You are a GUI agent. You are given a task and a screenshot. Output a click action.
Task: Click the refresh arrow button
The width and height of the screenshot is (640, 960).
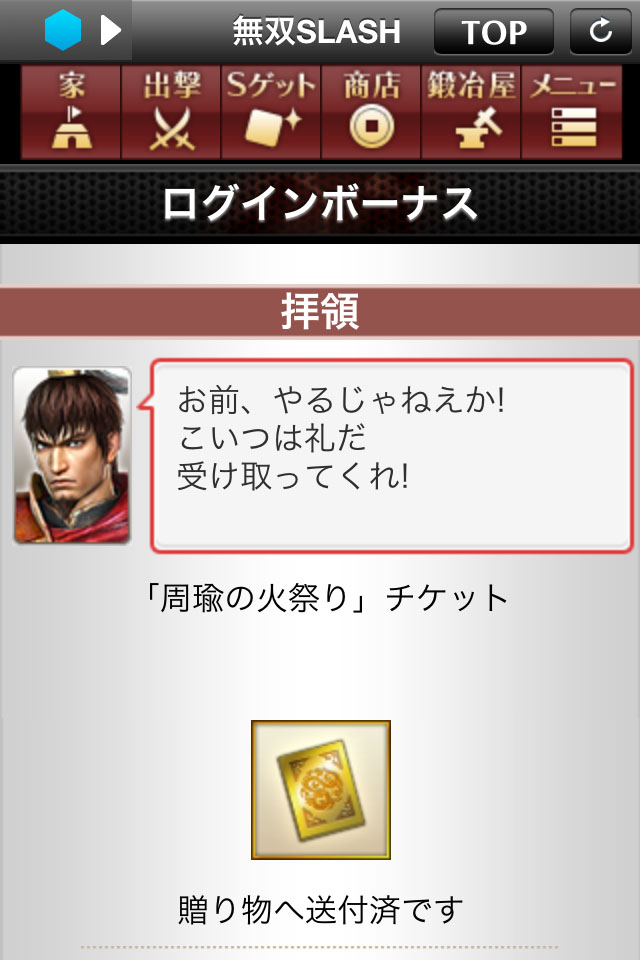[600, 31]
